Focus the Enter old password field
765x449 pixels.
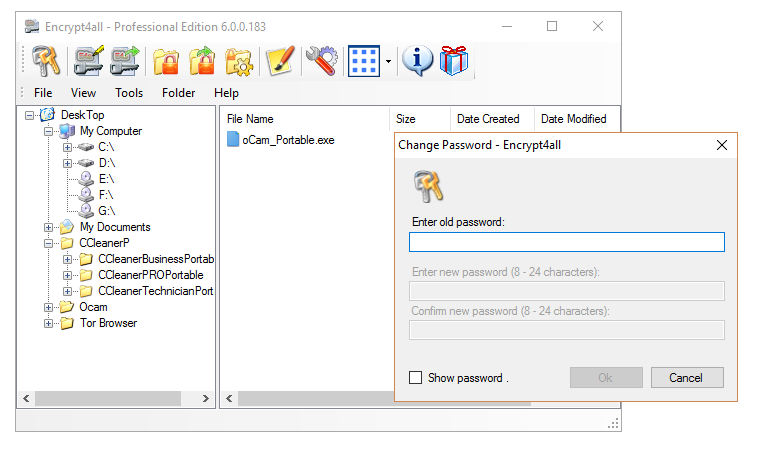pyautogui.click(x=567, y=242)
